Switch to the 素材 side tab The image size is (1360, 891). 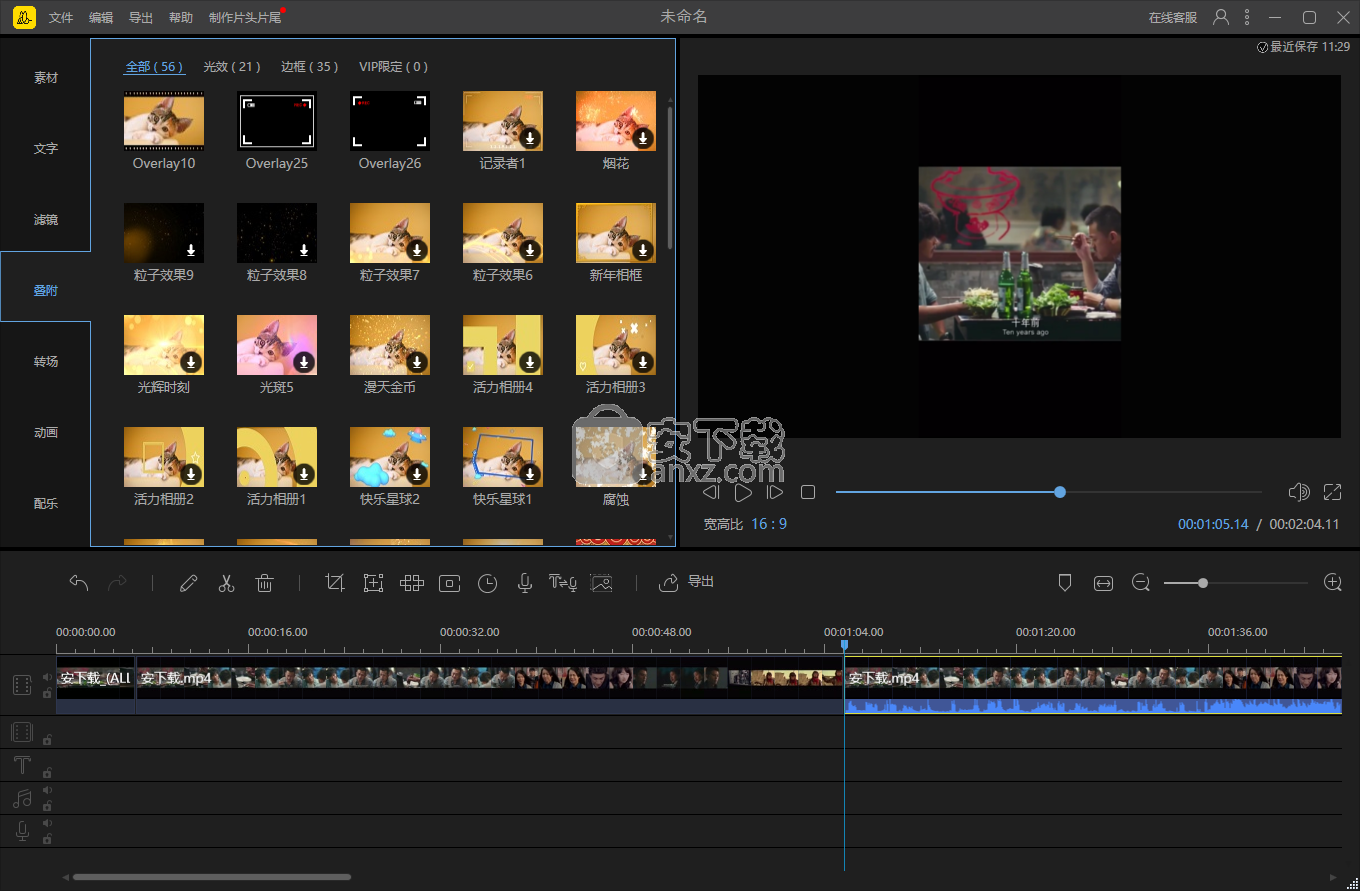tap(46, 78)
